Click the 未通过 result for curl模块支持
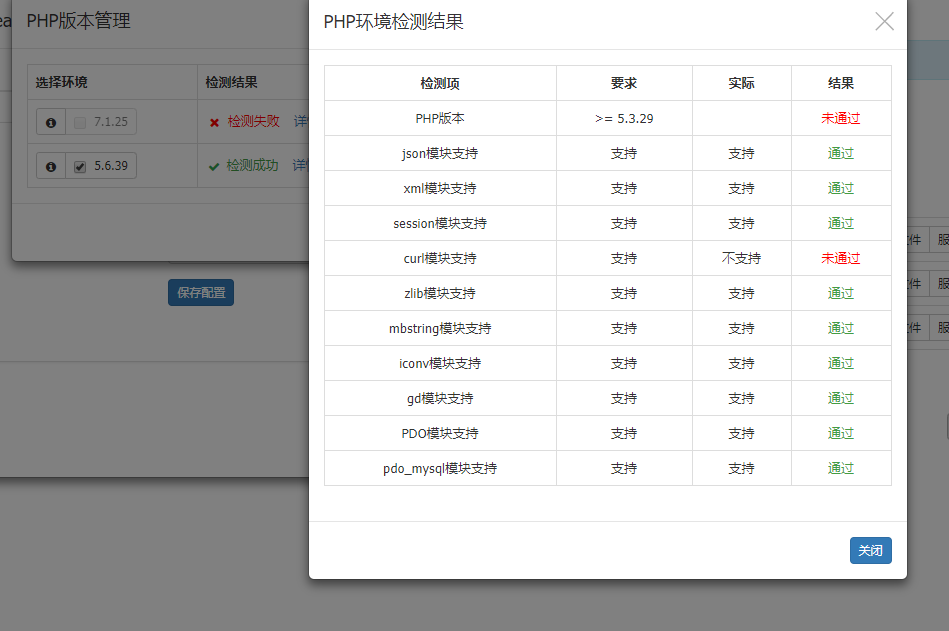949x631 pixels. click(840, 258)
